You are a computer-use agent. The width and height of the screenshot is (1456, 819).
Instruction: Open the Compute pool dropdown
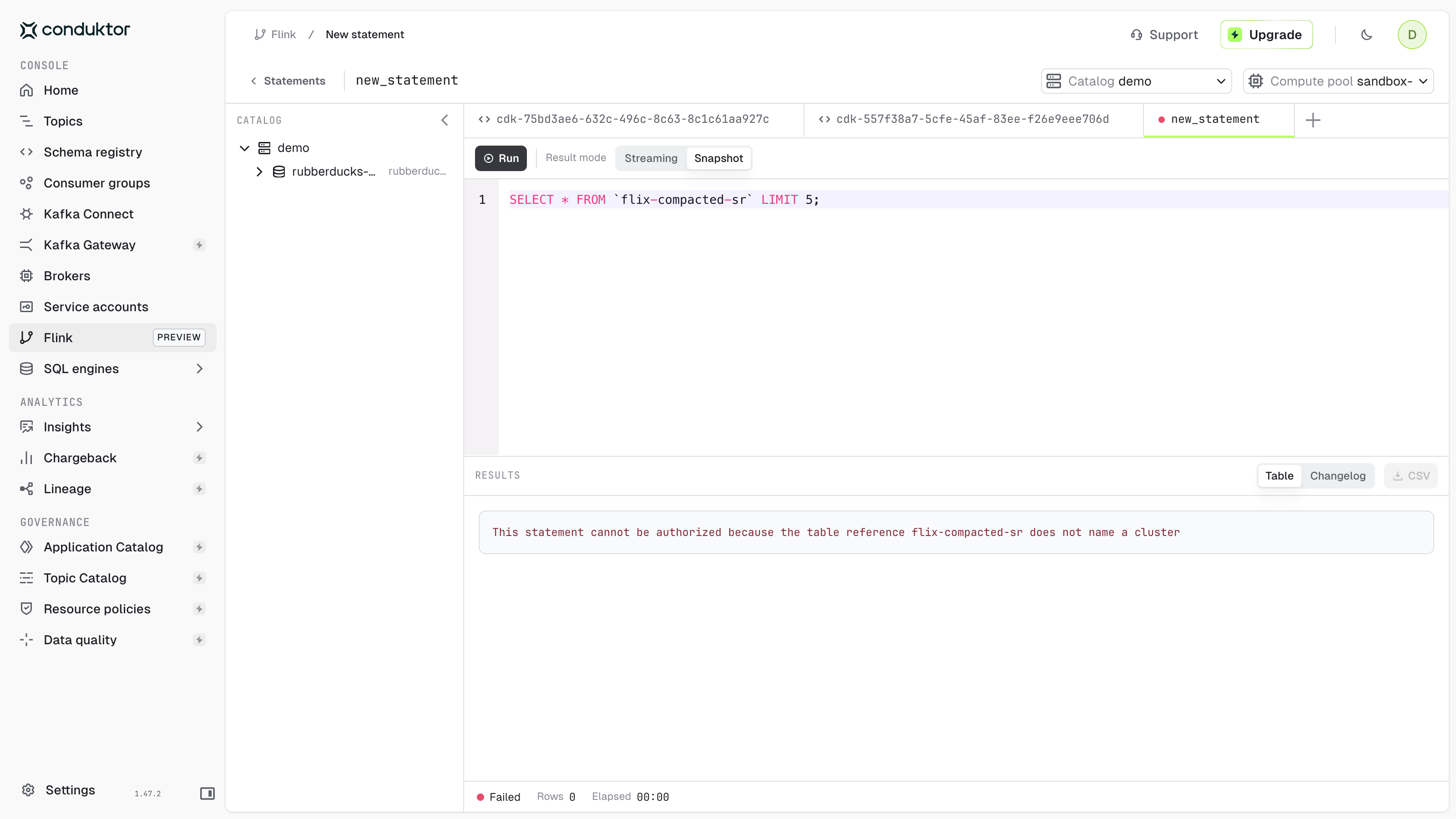pyautogui.click(x=1339, y=81)
